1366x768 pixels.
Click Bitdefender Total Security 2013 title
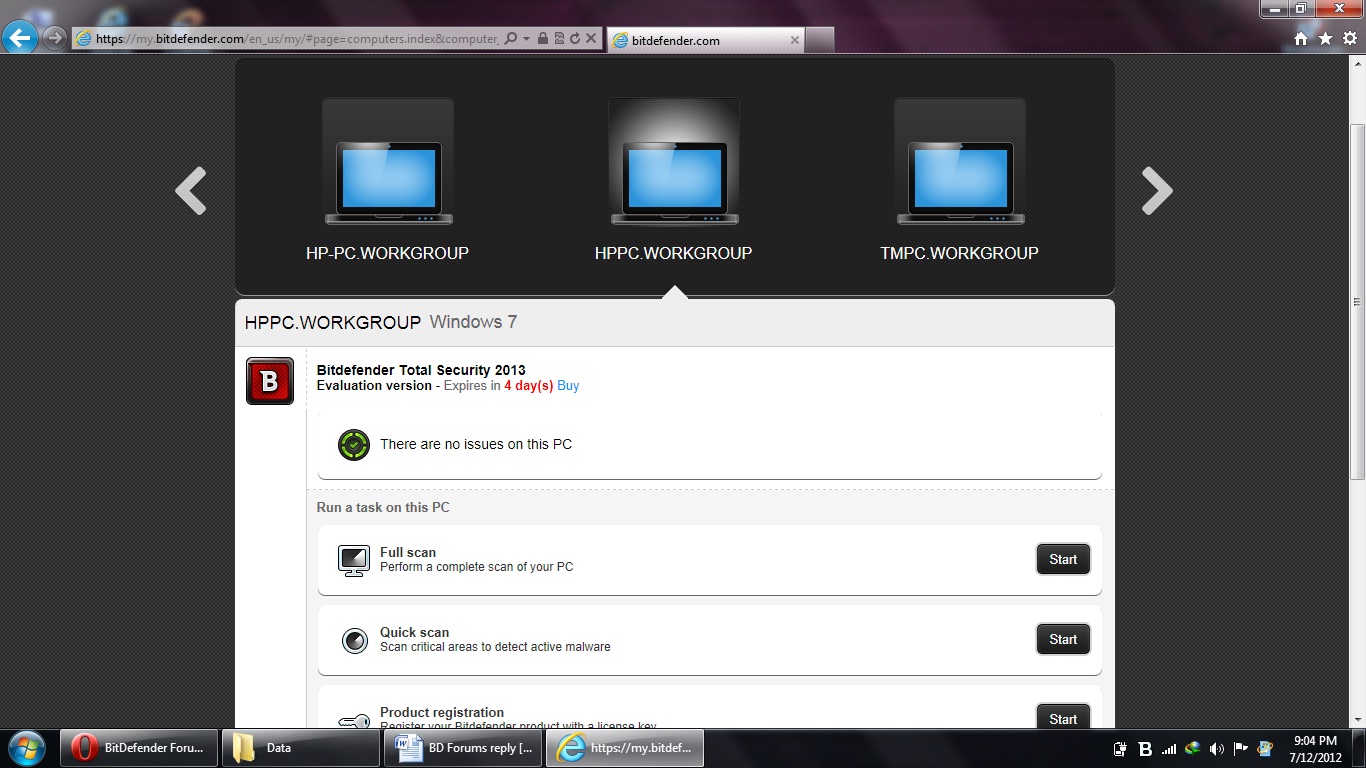pos(421,370)
